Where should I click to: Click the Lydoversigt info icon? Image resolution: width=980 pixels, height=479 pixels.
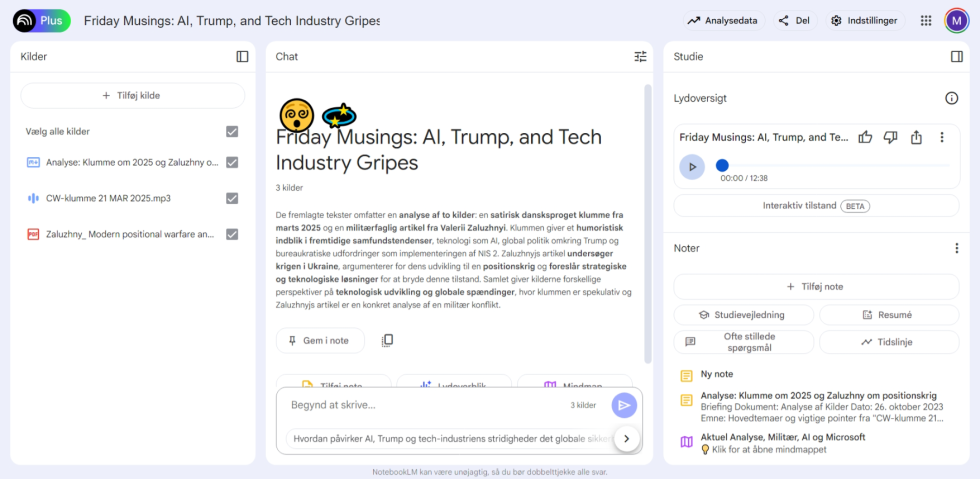951,98
